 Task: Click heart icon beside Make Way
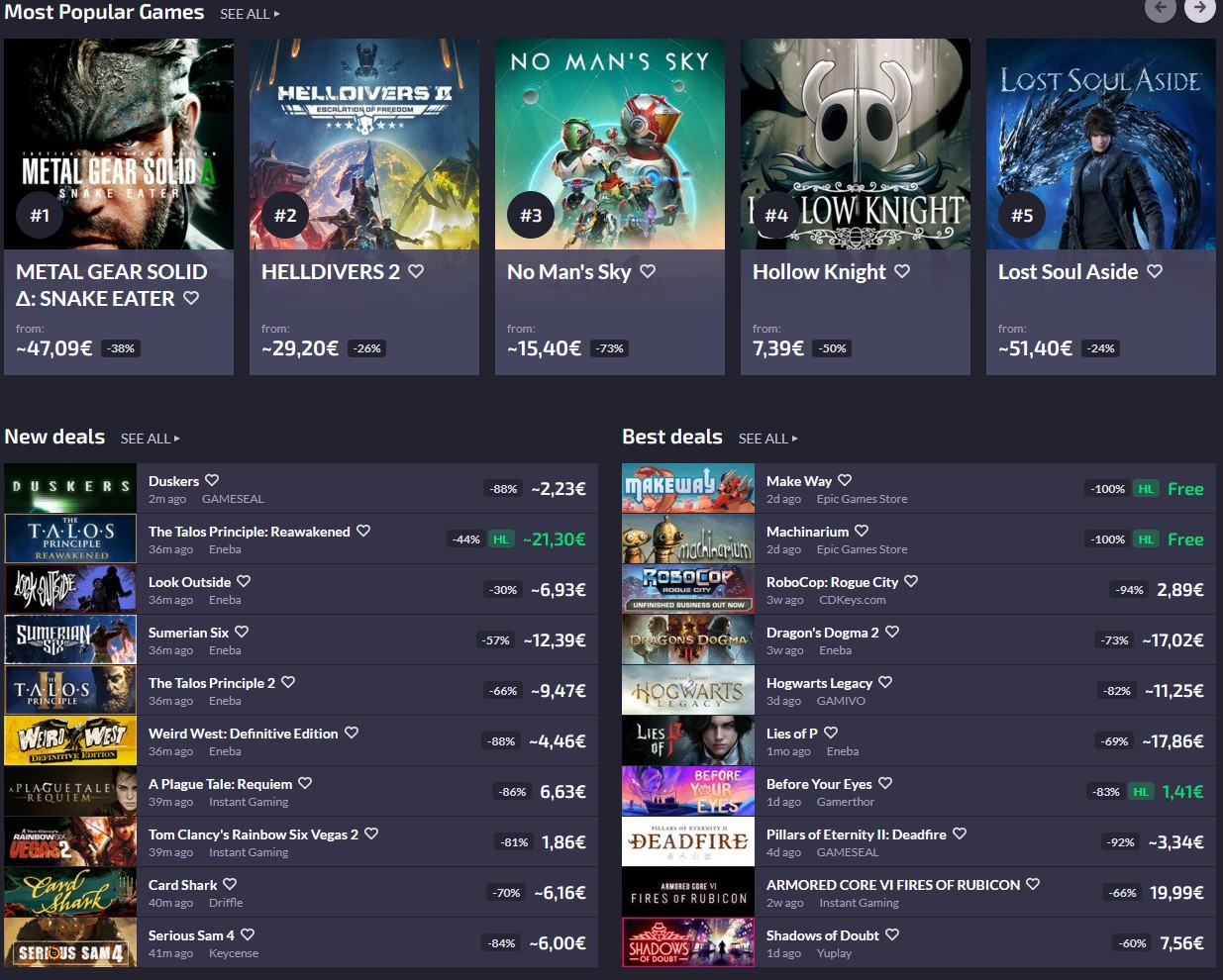(845, 480)
